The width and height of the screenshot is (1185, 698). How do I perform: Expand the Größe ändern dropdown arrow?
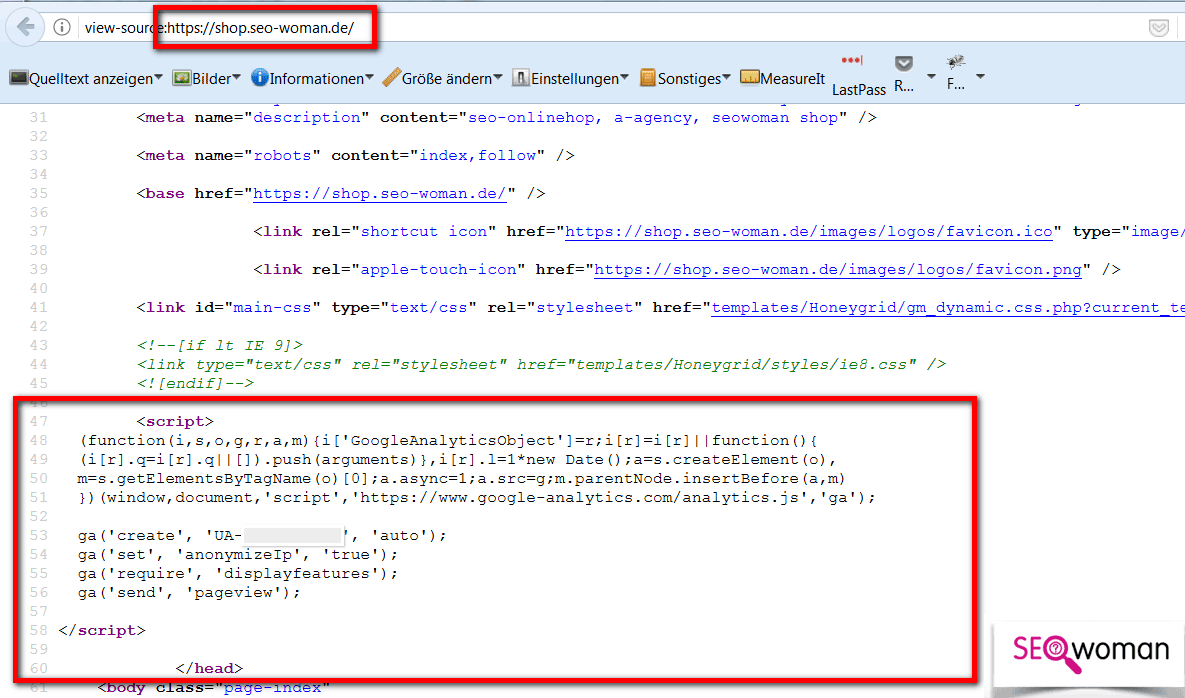click(498, 78)
